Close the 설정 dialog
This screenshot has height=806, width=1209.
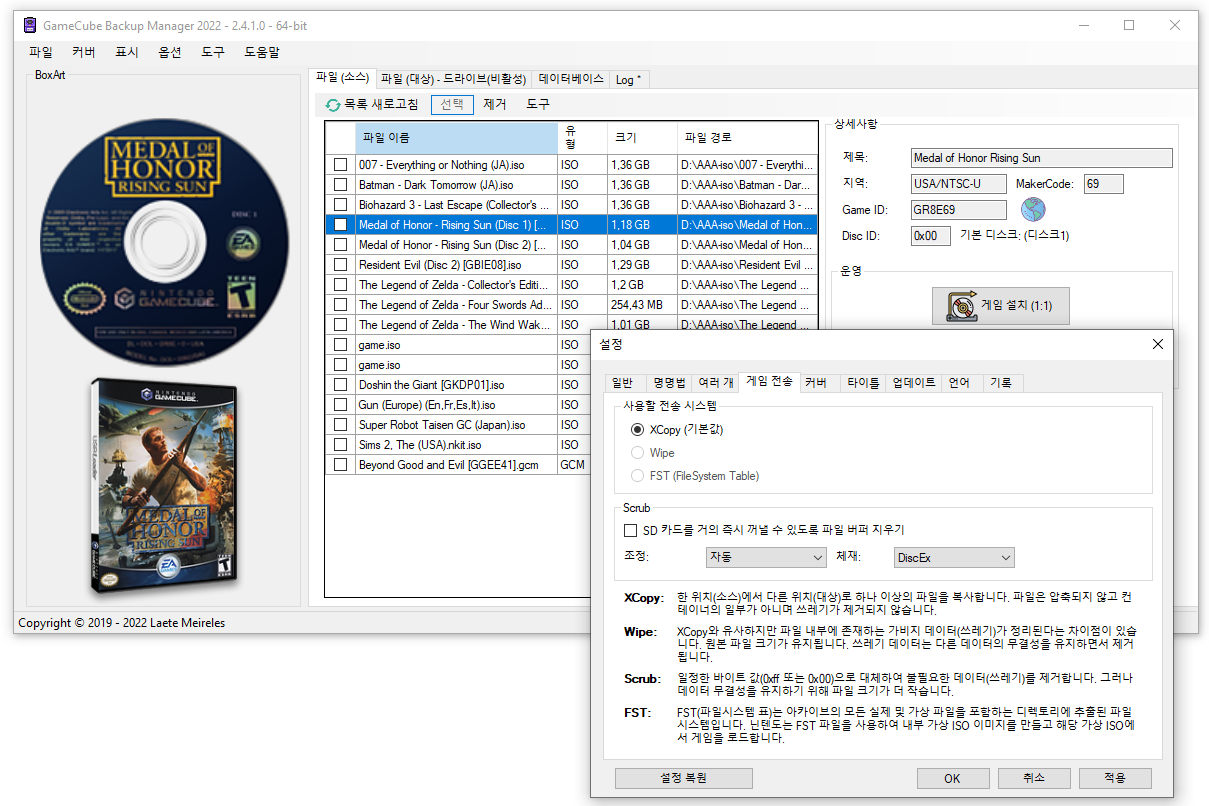[1158, 344]
